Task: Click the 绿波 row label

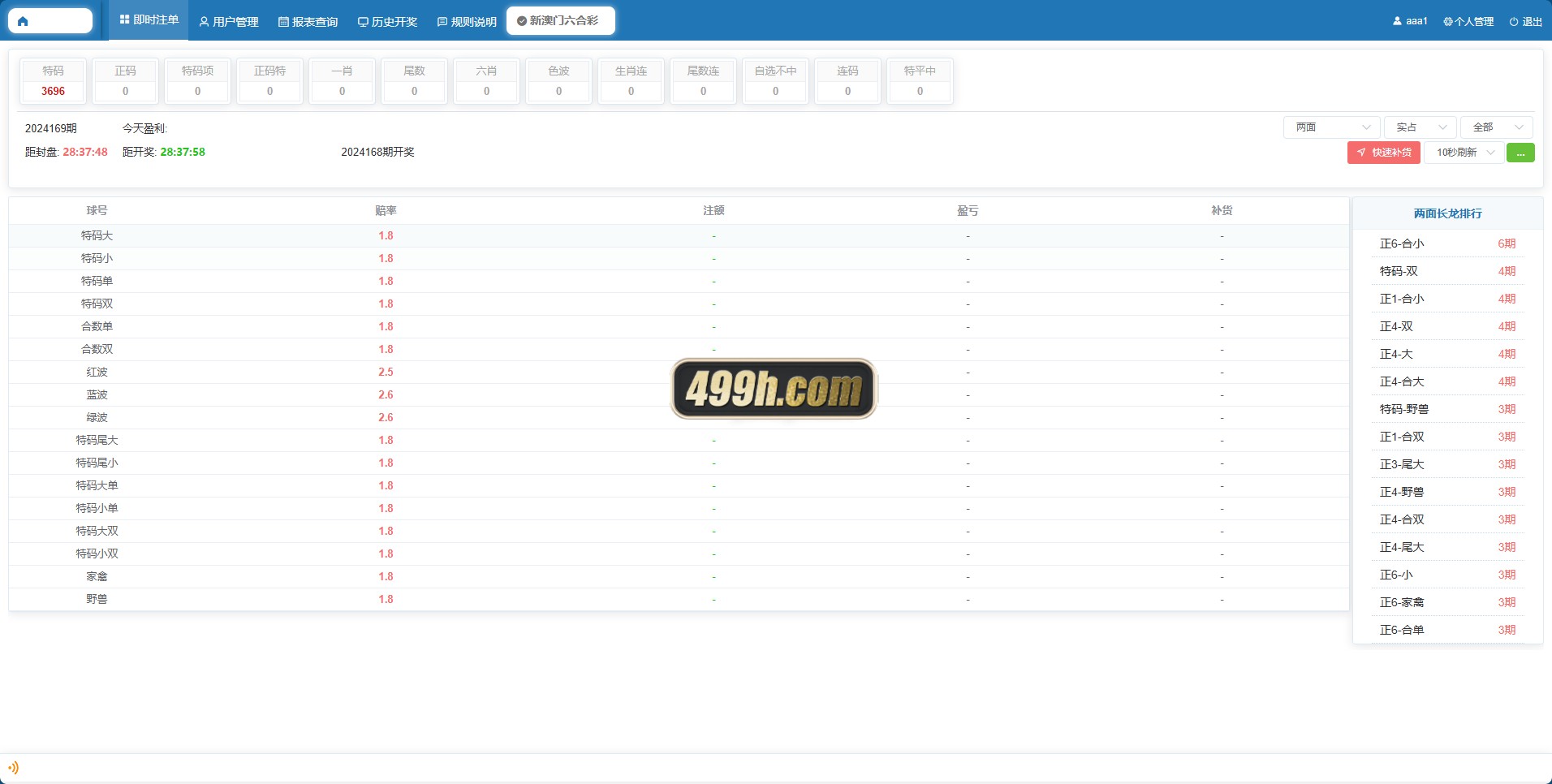Action: tap(97, 417)
